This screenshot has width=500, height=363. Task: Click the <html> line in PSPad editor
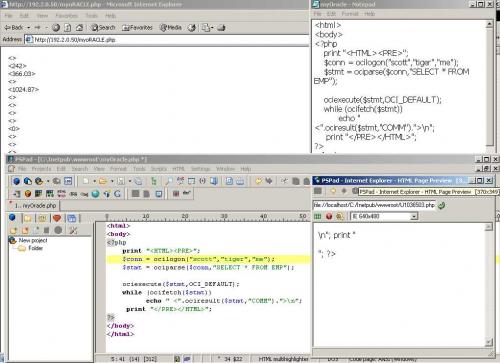pyautogui.click(x=118, y=226)
